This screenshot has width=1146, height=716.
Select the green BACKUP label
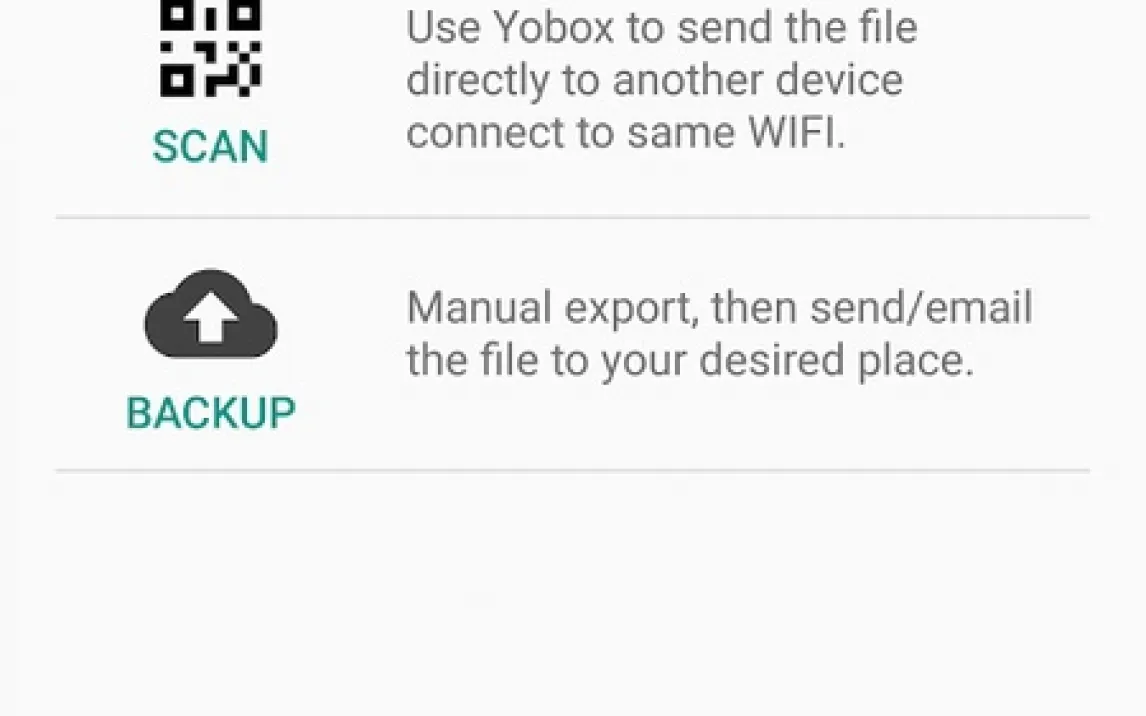click(210, 413)
